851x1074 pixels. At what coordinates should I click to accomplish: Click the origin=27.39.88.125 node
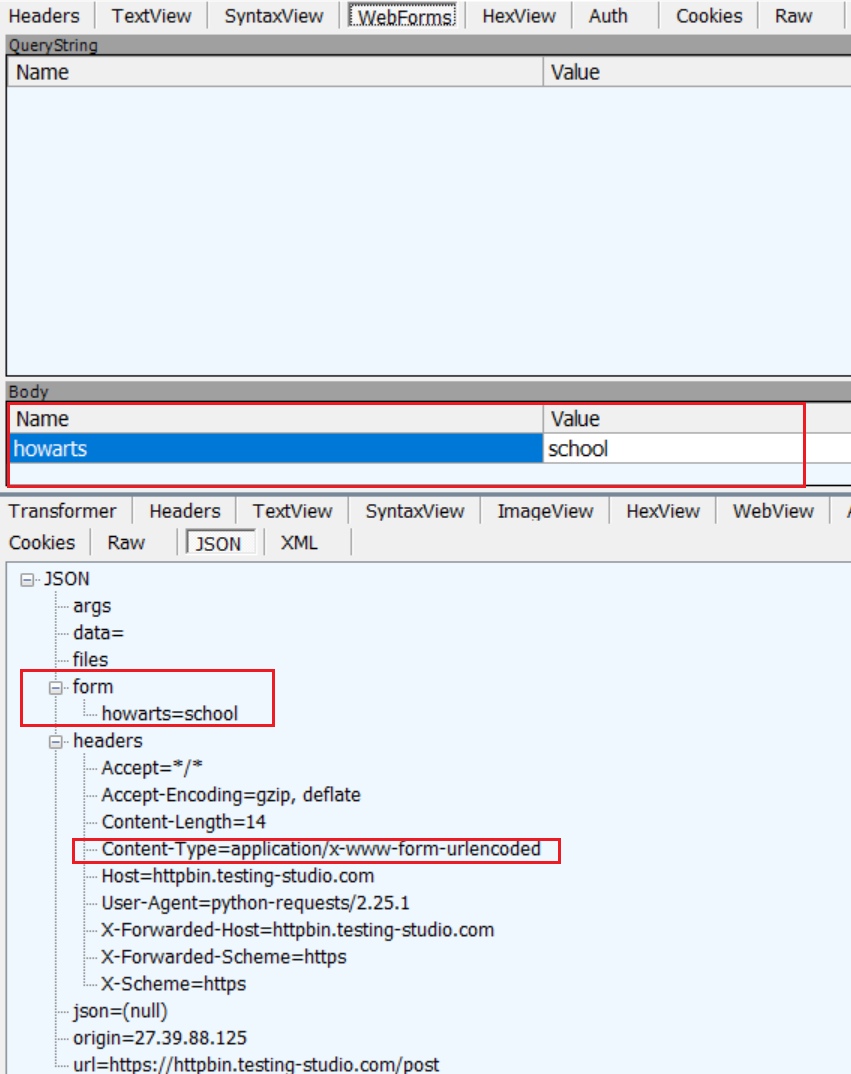point(159,1038)
